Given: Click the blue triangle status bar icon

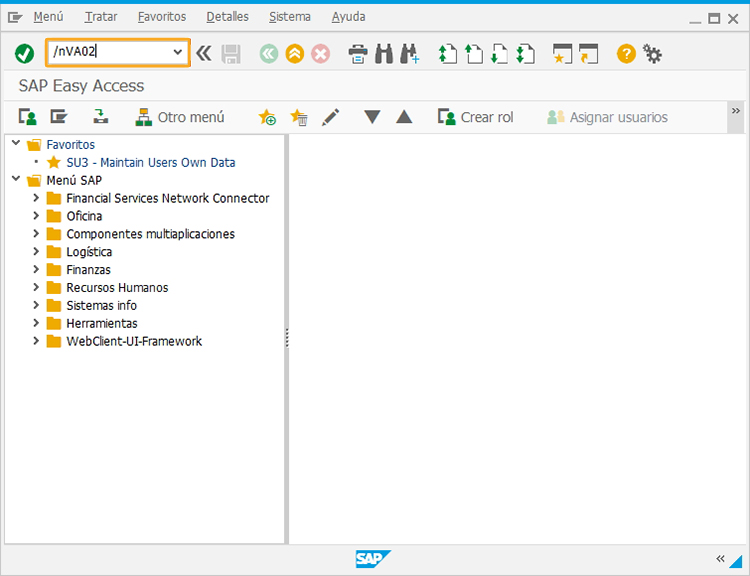Looking at the screenshot, I should point(736,561).
